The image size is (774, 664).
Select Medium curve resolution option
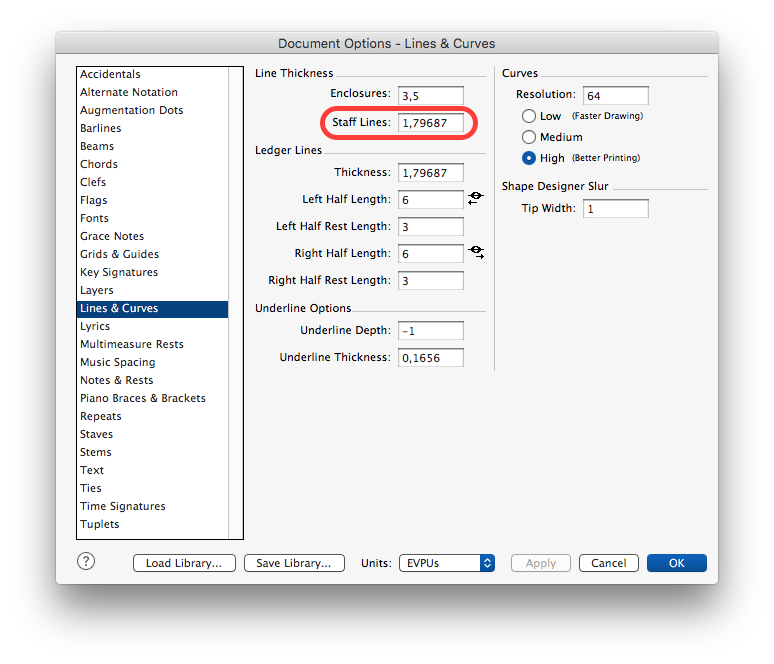[x=529, y=137]
